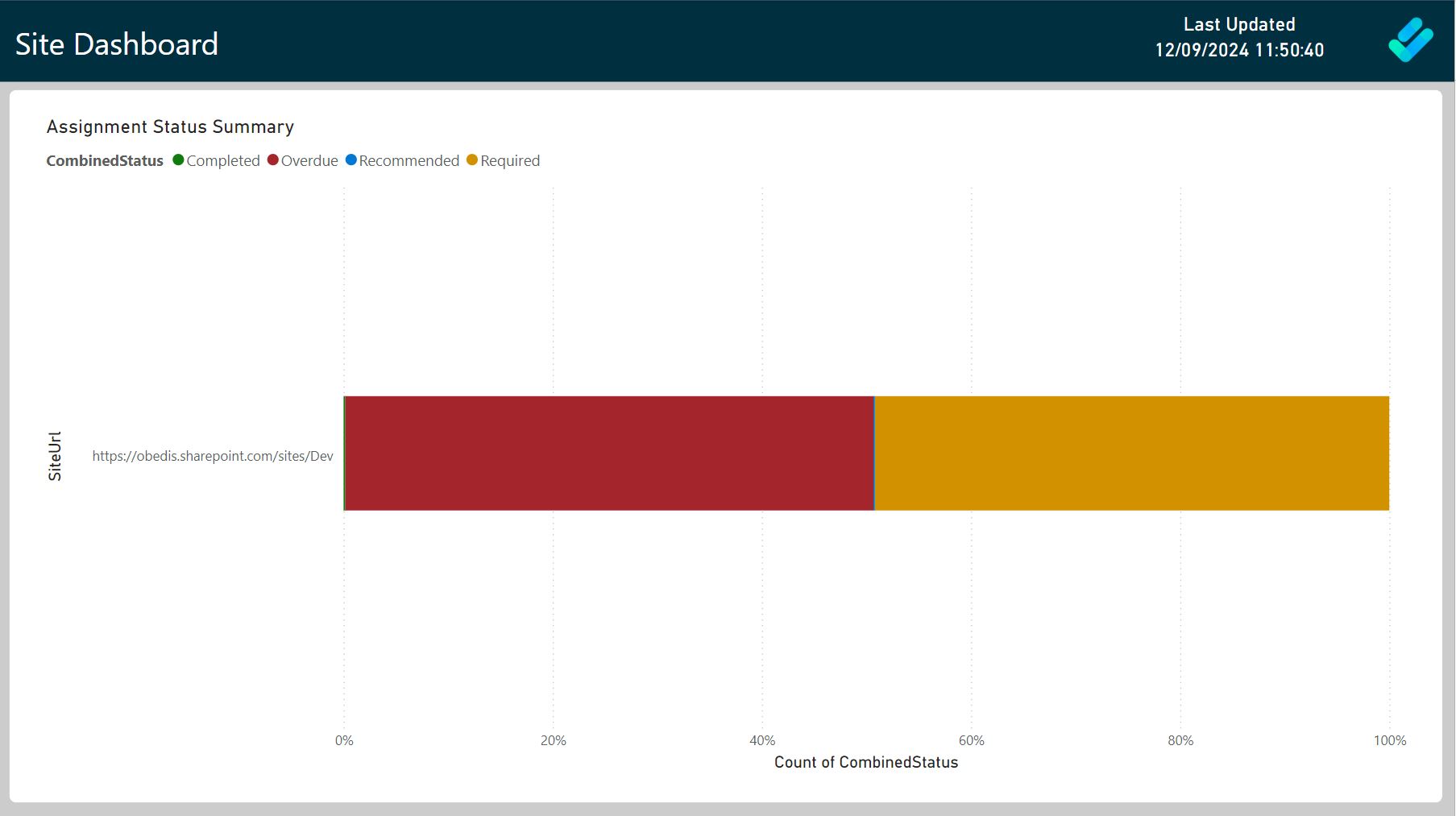Click the obedis.sharepoint.com/sites/Dev axis label
1456x816 pixels.
213,456
